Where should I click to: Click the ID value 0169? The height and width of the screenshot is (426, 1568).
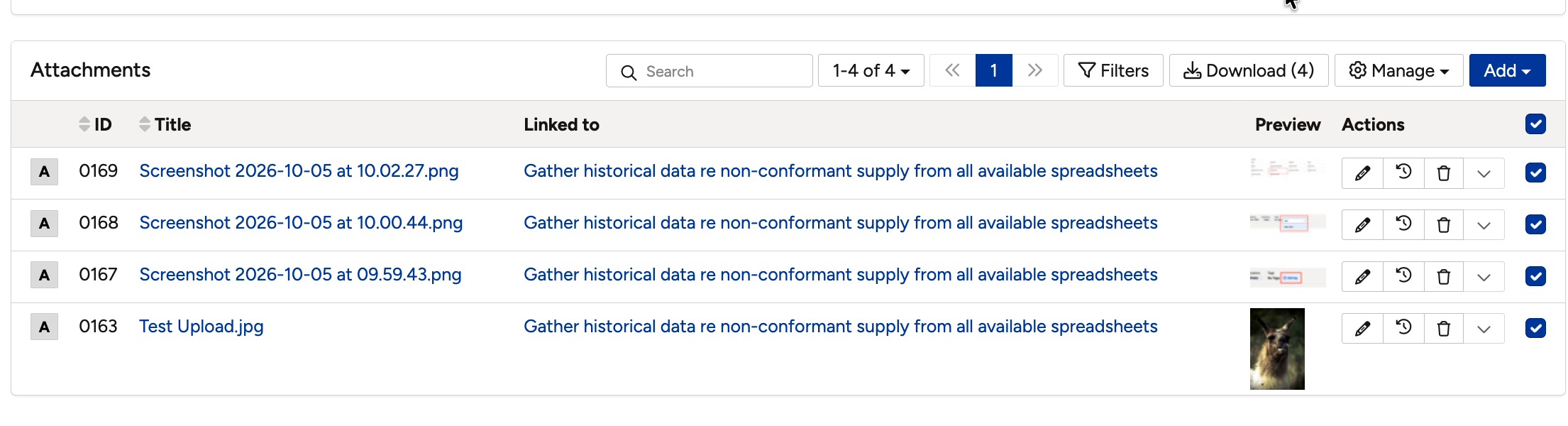[x=98, y=171]
